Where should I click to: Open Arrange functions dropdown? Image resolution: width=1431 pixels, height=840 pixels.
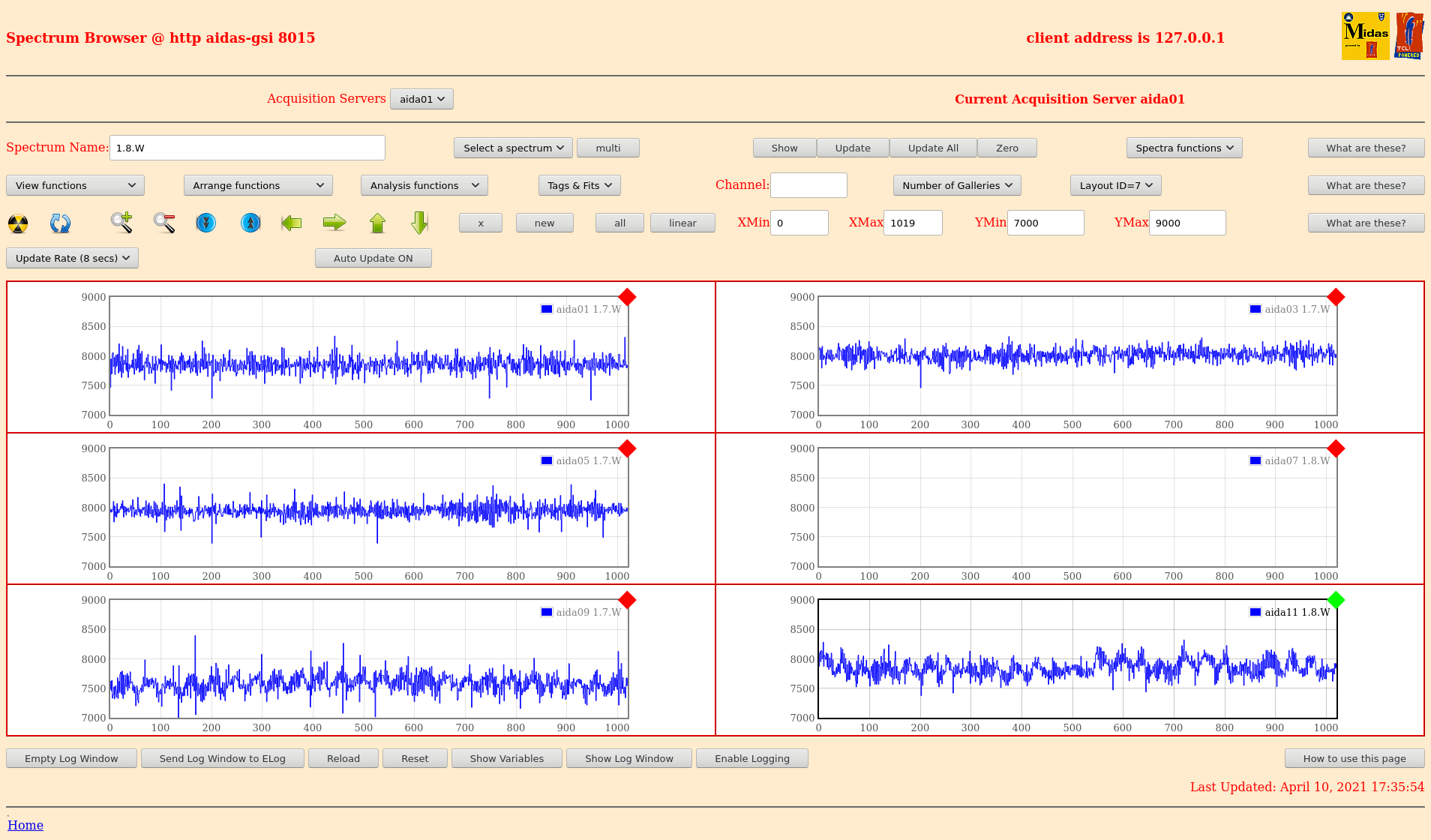258,185
